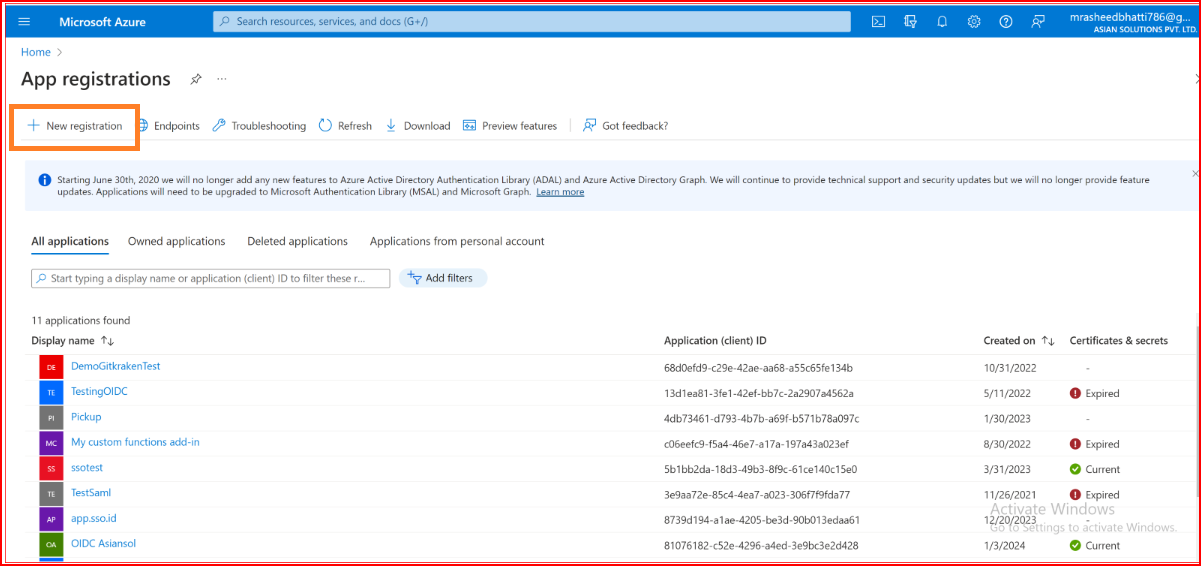1201x566 pixels.
Task: Click the DE avatar icon for DemoGitkrakenTest
Action: point(51,367)
